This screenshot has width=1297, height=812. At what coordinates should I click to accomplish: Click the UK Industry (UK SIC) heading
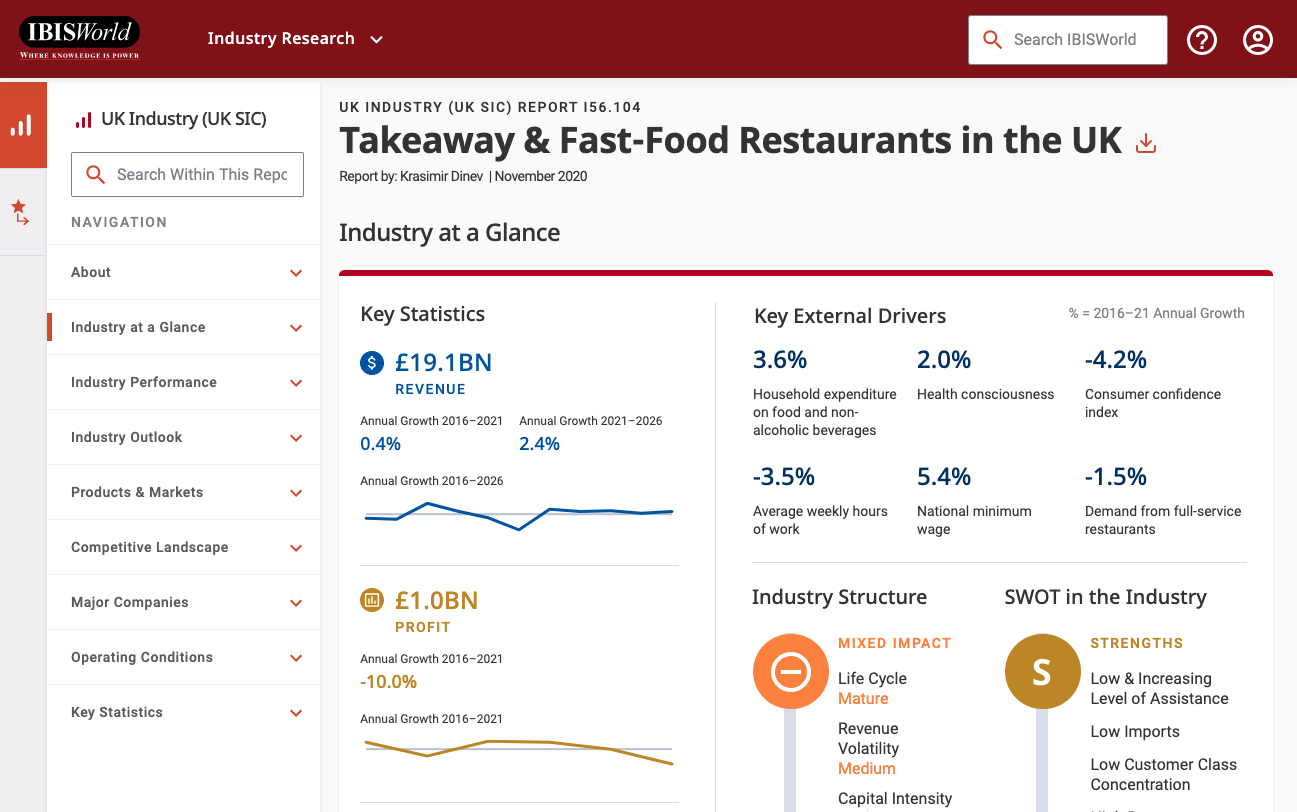click(x=183, y=119)
